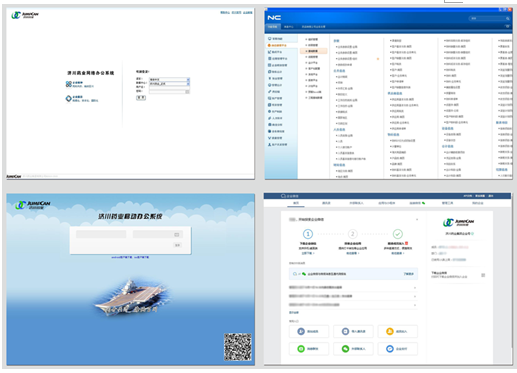Collapse the setup guide using its chevron
This screenshot has height=373, width=517.
(x=417, y=220)
